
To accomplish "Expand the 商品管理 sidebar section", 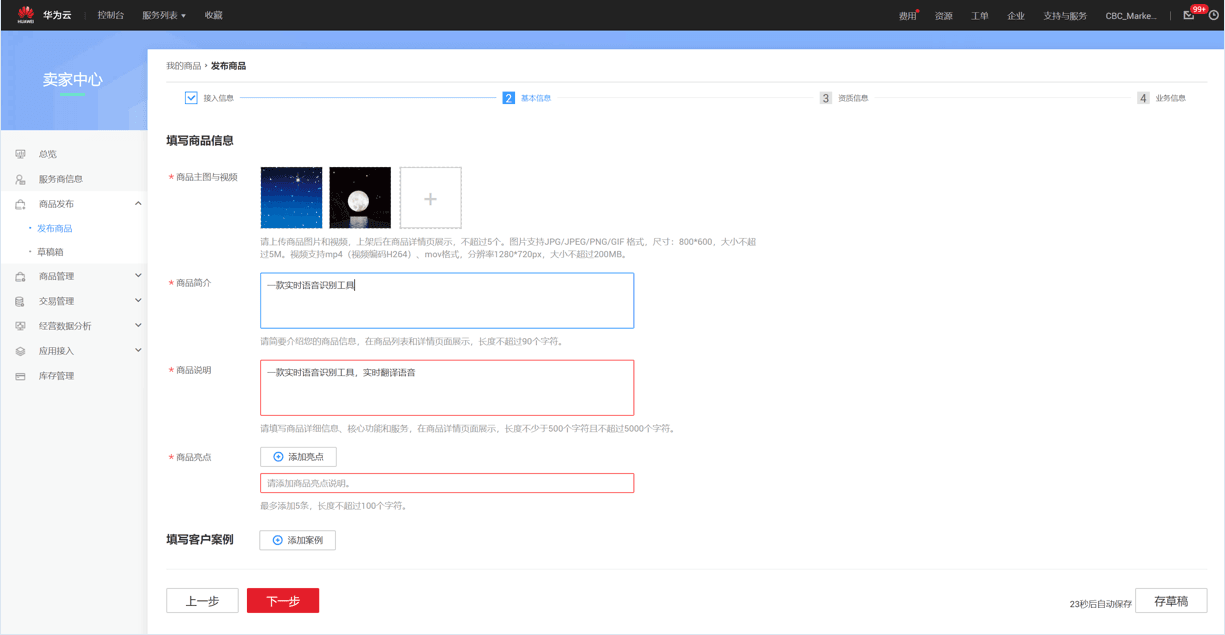I will click(138, 276).
